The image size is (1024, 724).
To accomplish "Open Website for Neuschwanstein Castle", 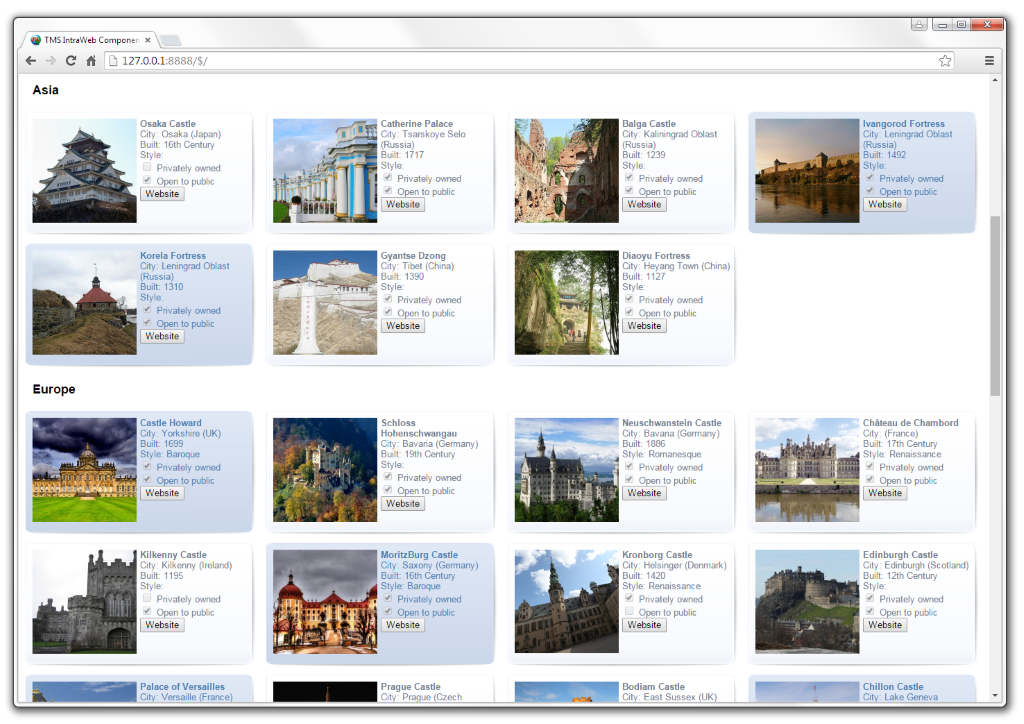I will point(644,493).
